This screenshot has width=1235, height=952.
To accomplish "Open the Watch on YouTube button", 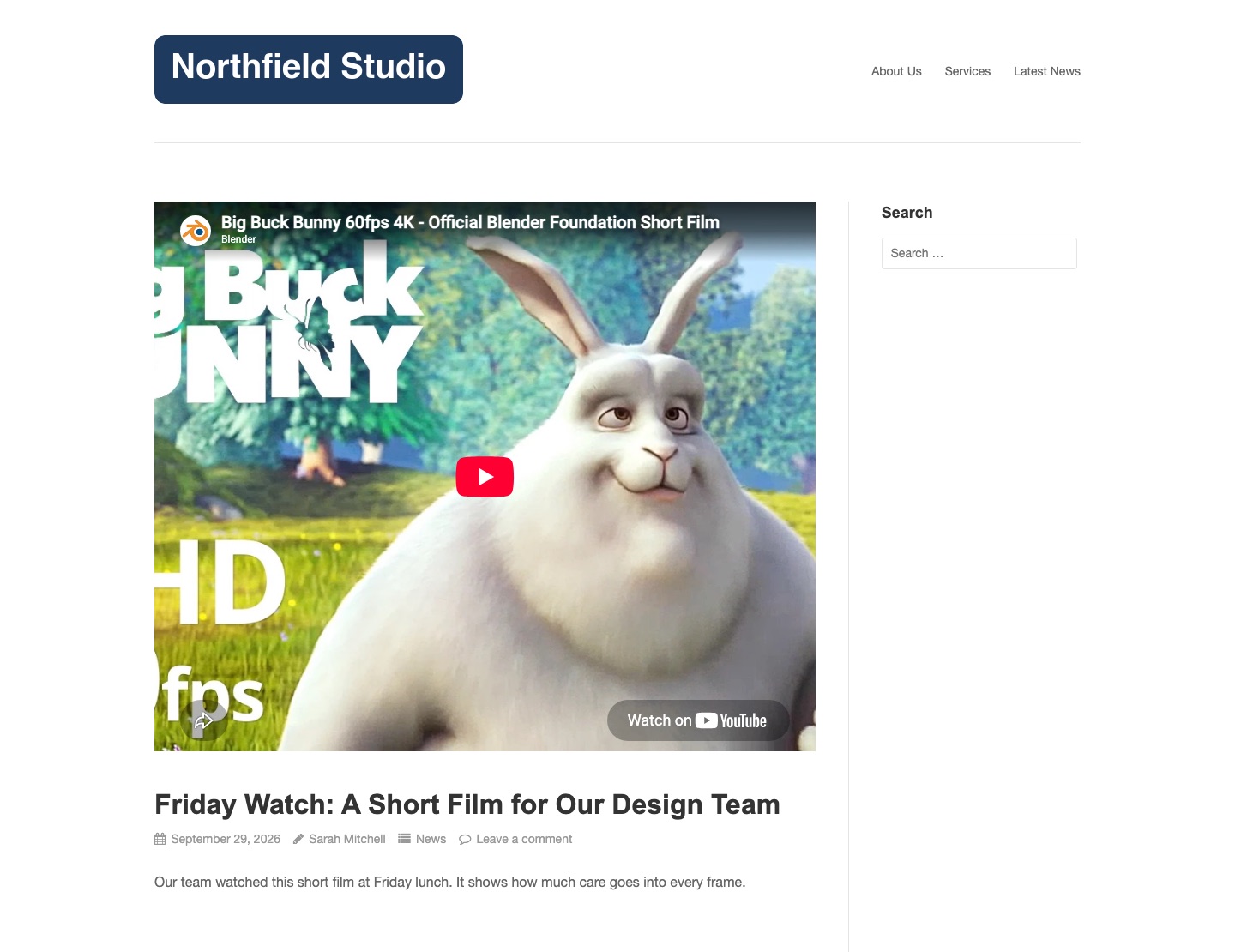I will [x=697, y=720].
